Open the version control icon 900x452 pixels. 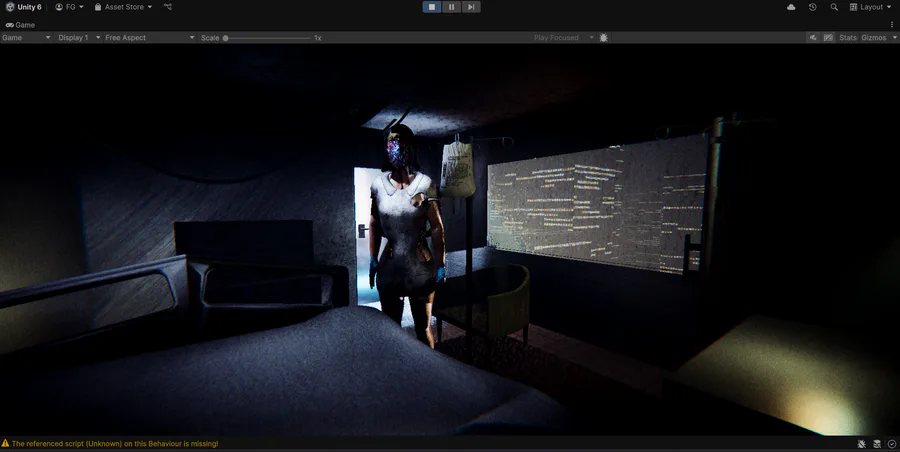coord(168,7)
